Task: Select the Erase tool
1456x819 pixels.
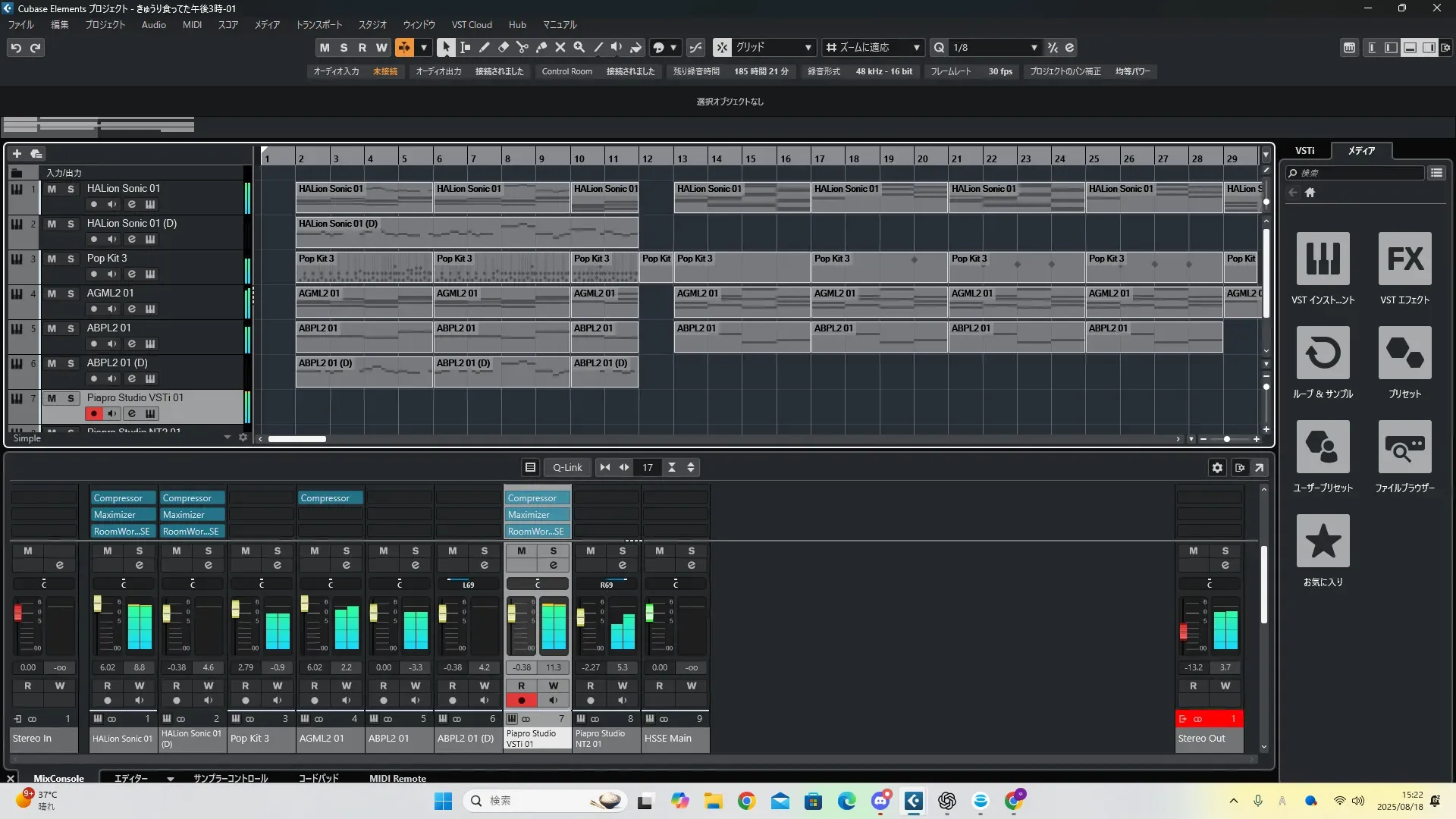Action: coord(503,48)
